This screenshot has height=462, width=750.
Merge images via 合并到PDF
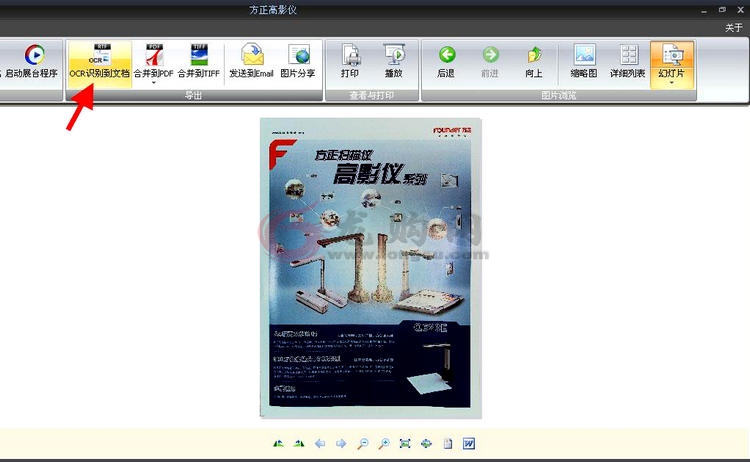(154, 60)
